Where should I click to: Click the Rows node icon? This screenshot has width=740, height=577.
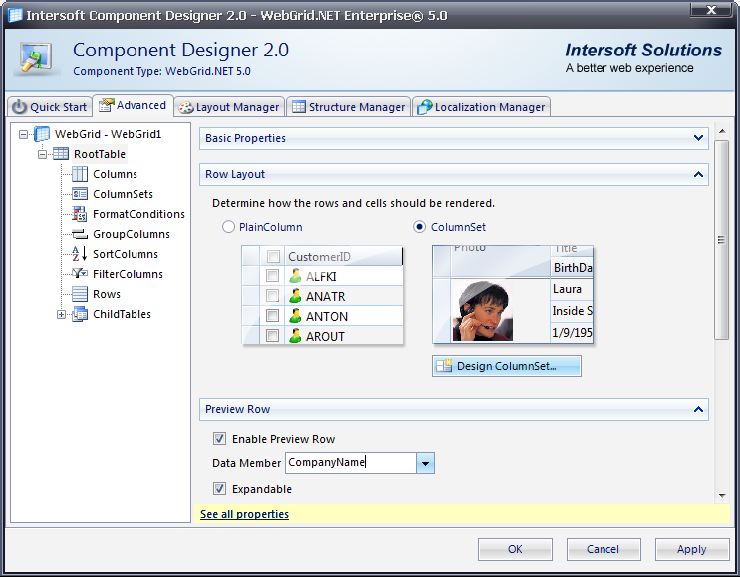click(x=80, y=294)
